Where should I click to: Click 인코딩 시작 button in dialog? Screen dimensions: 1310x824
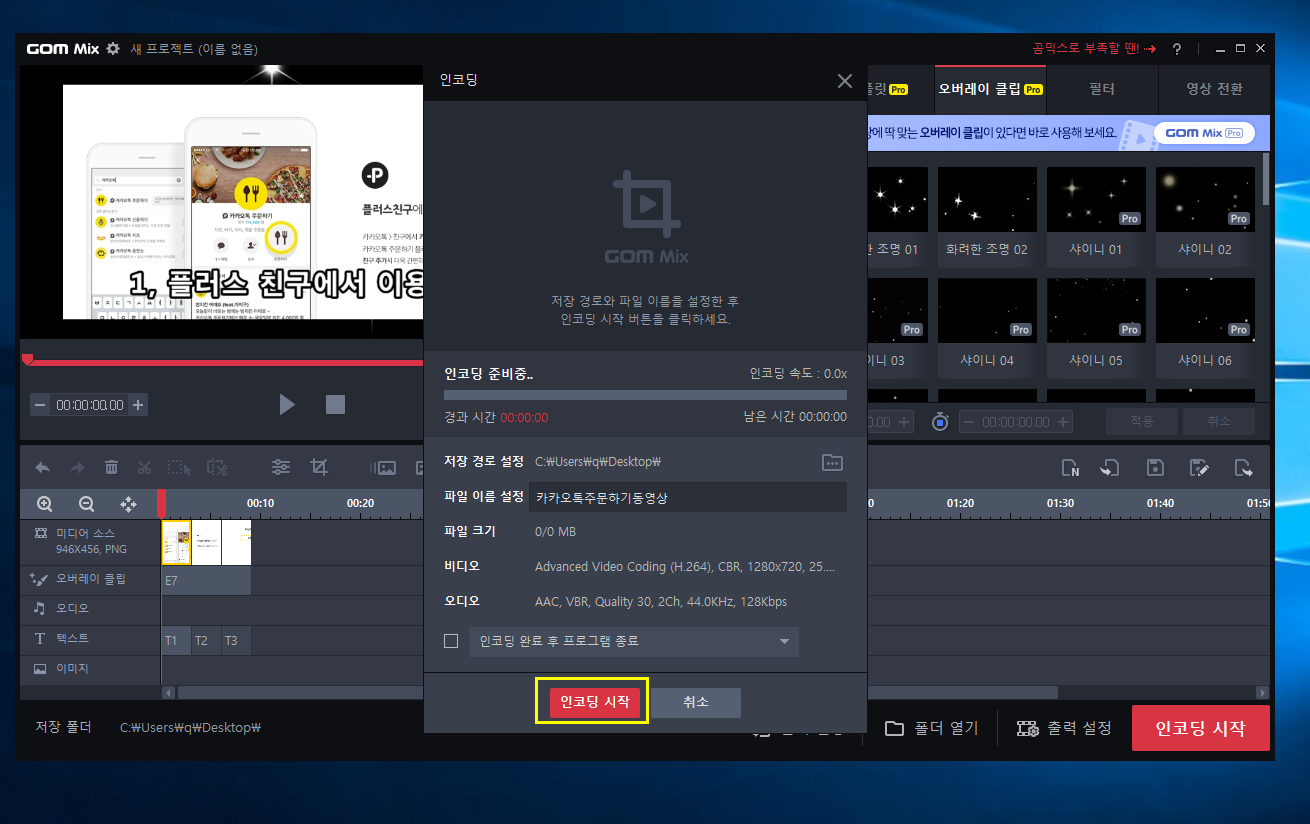[594, 702]
